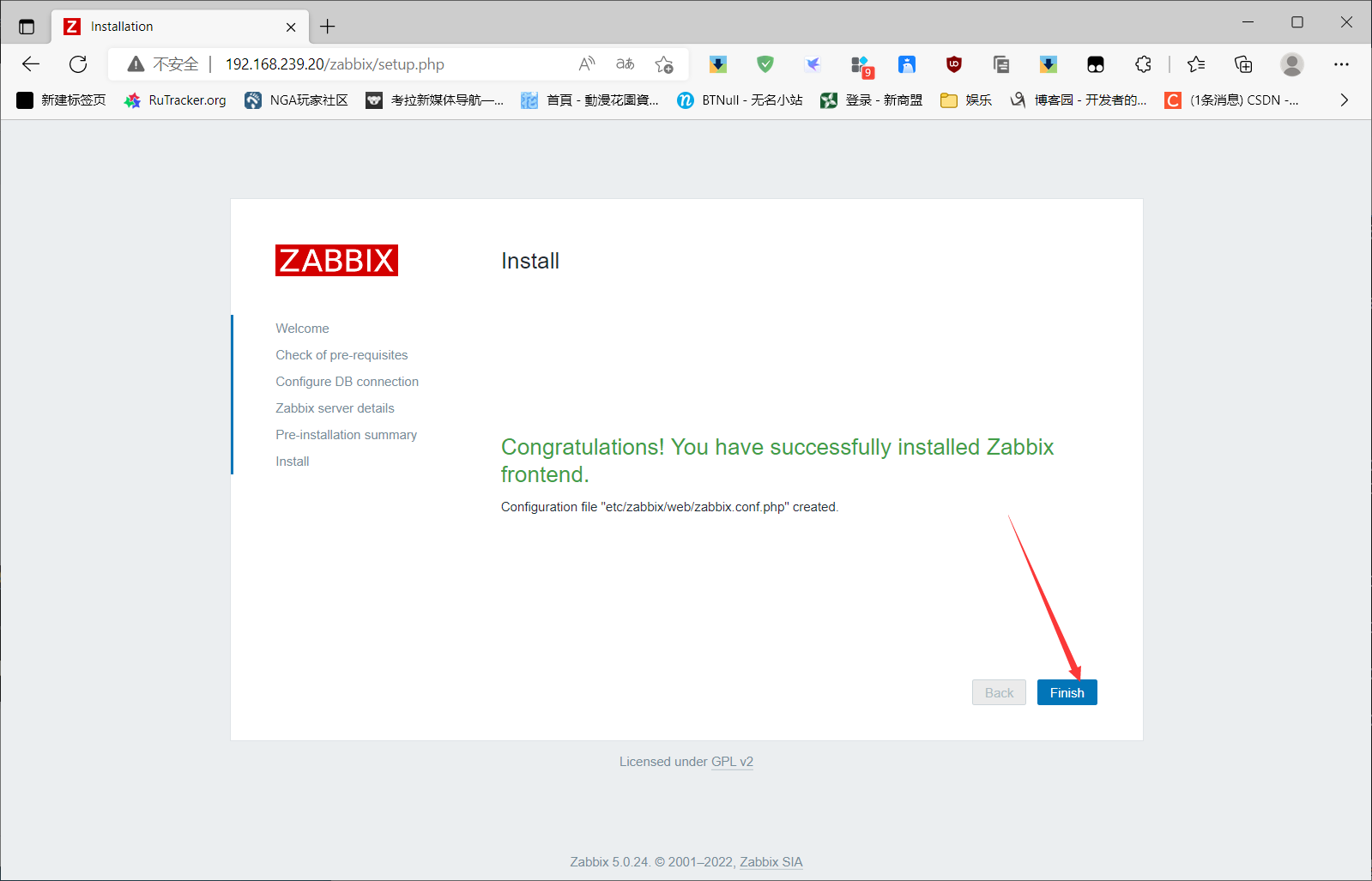Image resolution: width=1372 pixels, height=881 pixels.
Task: Open the tab actions menu
Action: click(27, 27)
